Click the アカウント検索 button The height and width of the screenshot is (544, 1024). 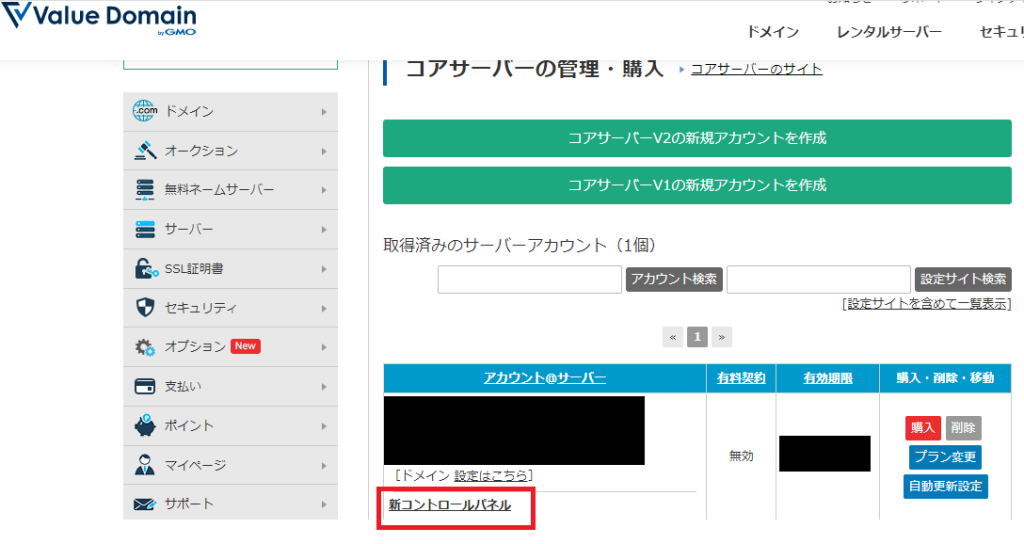coord(674,279)
